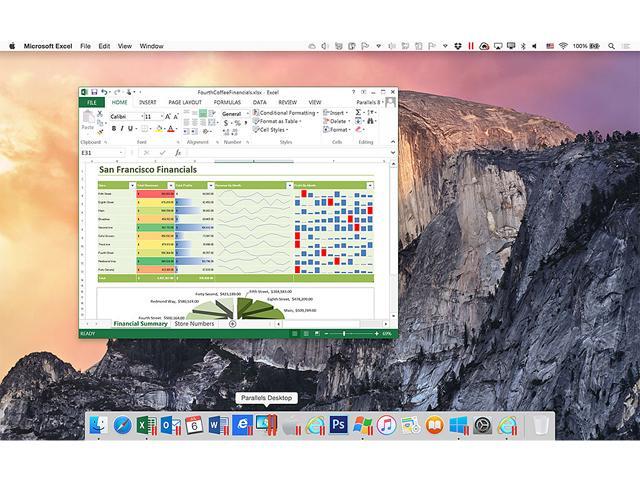
Task: Switch to the Store Numbers sheet tab
Action: 194,324
